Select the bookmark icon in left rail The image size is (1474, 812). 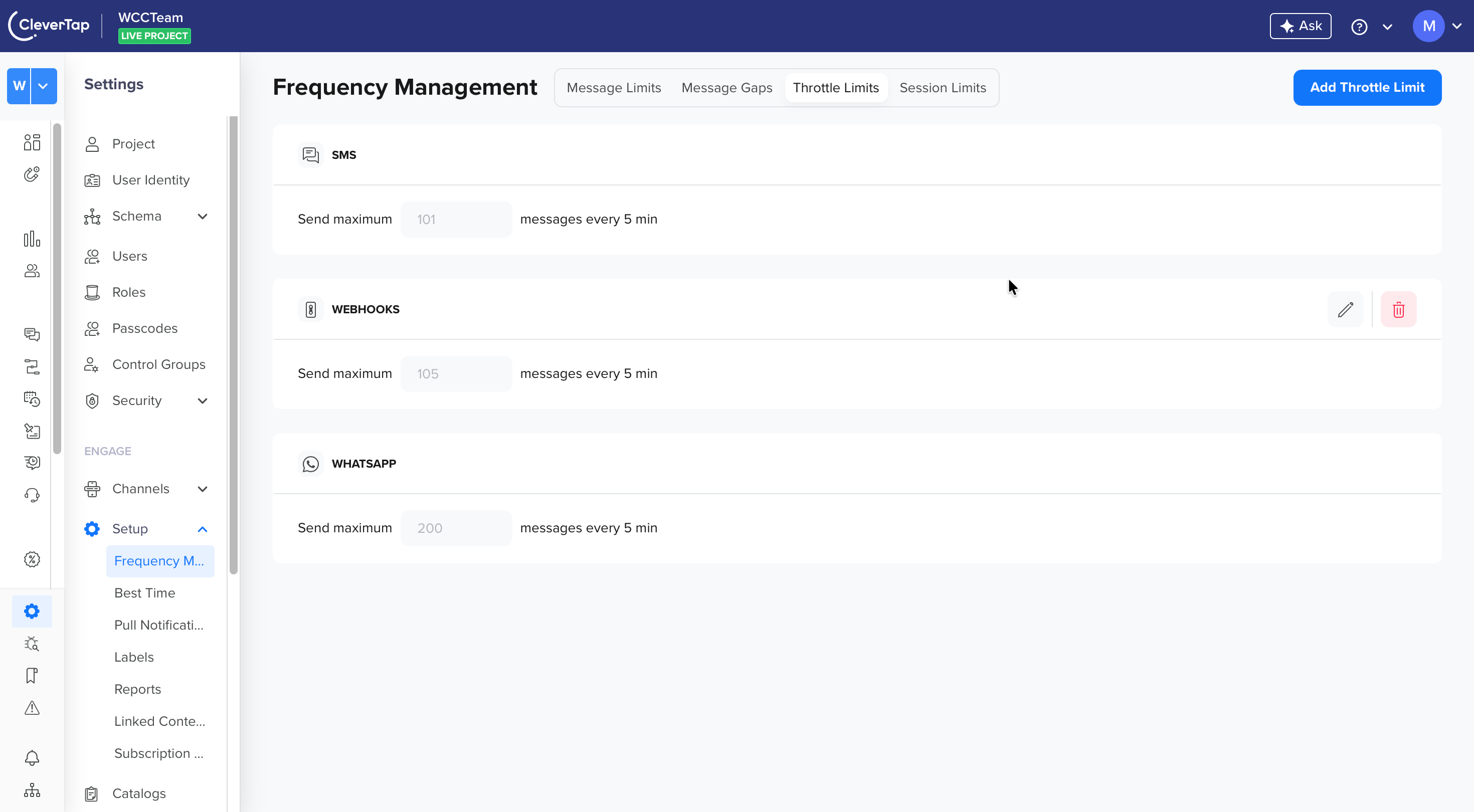[x=32, y=675]
